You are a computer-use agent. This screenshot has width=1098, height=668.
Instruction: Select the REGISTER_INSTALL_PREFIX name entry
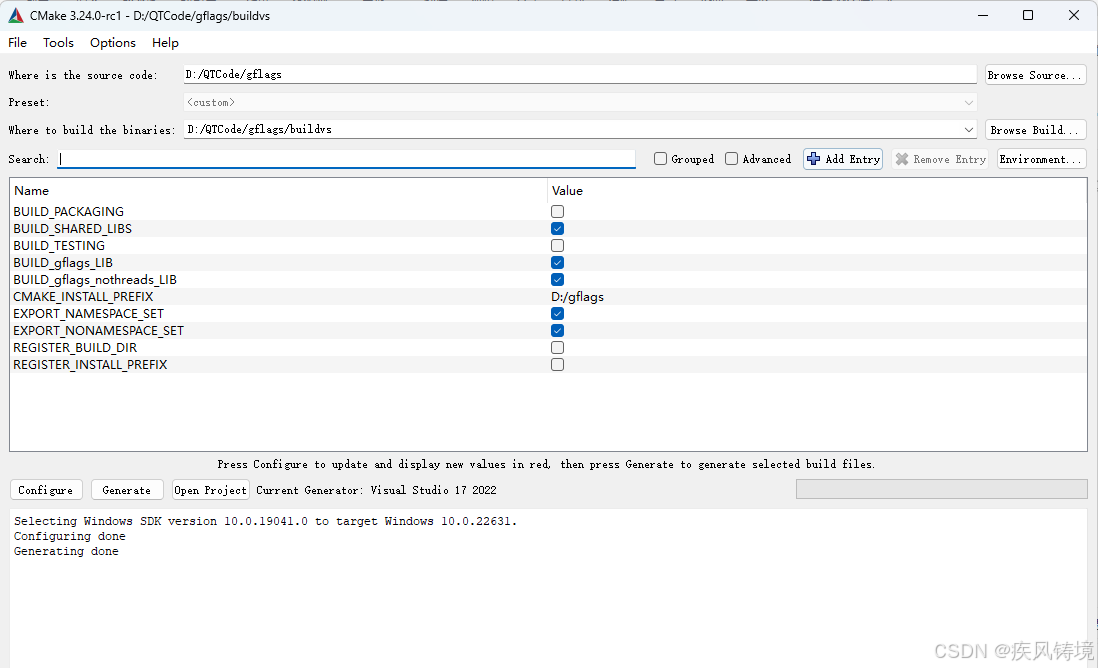tap(90, 365)
